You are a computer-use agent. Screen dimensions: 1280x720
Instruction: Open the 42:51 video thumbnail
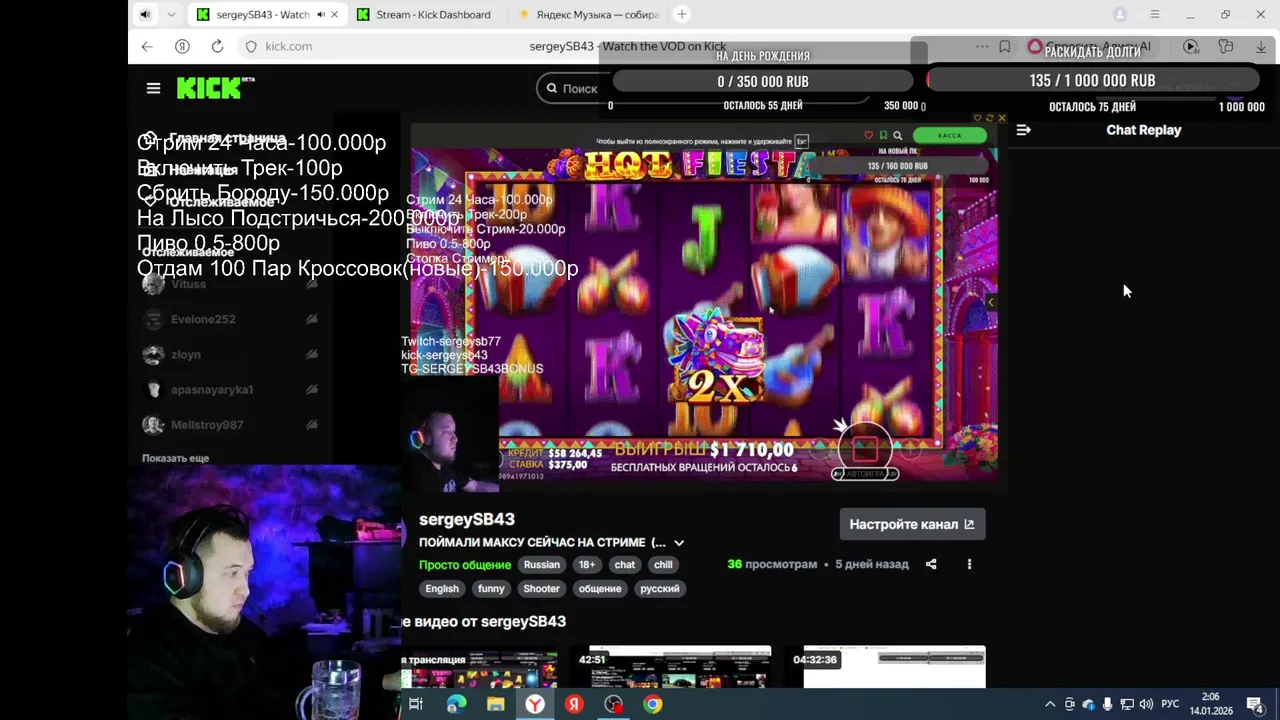pos(675,668)
